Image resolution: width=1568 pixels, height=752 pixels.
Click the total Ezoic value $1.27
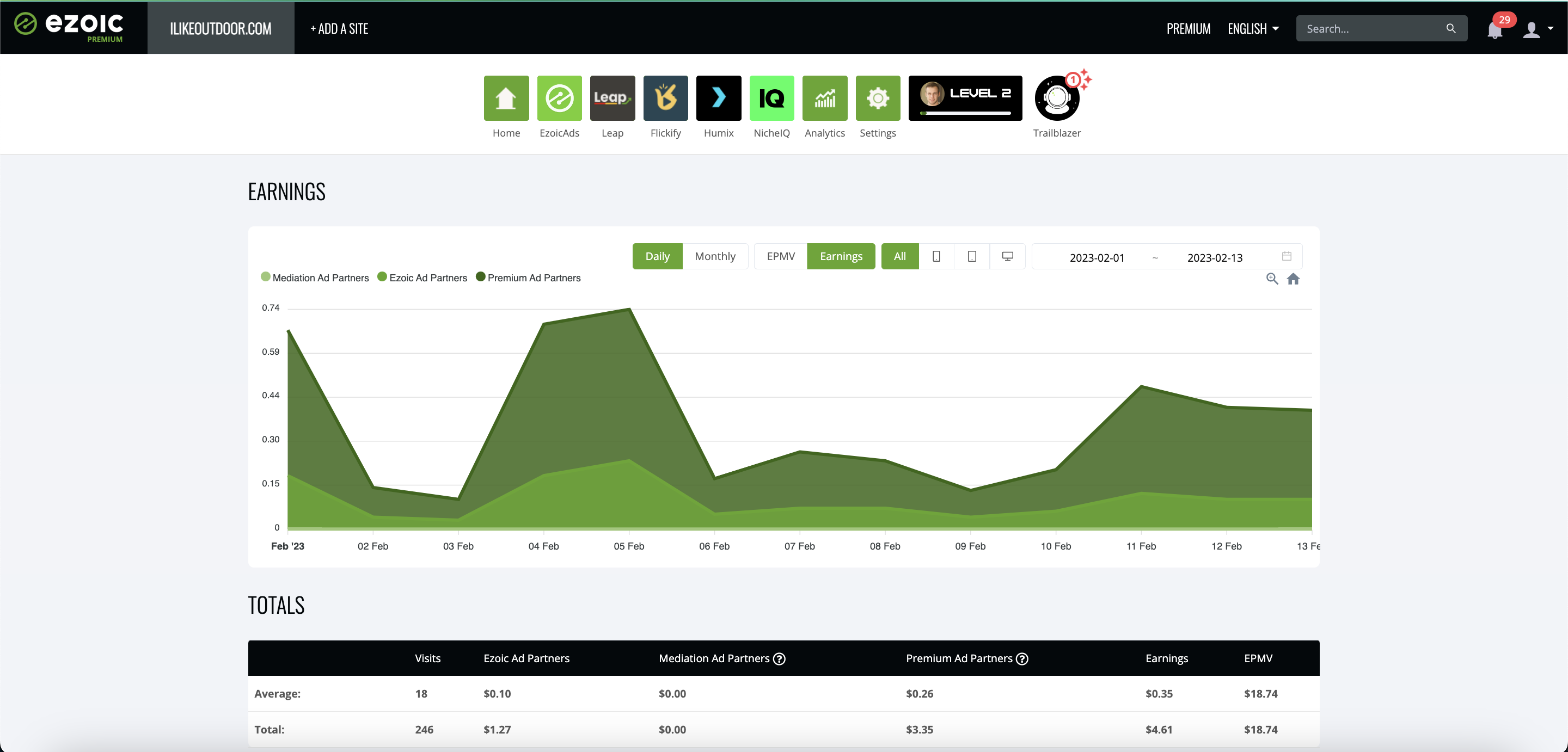[x=497, y=729]
